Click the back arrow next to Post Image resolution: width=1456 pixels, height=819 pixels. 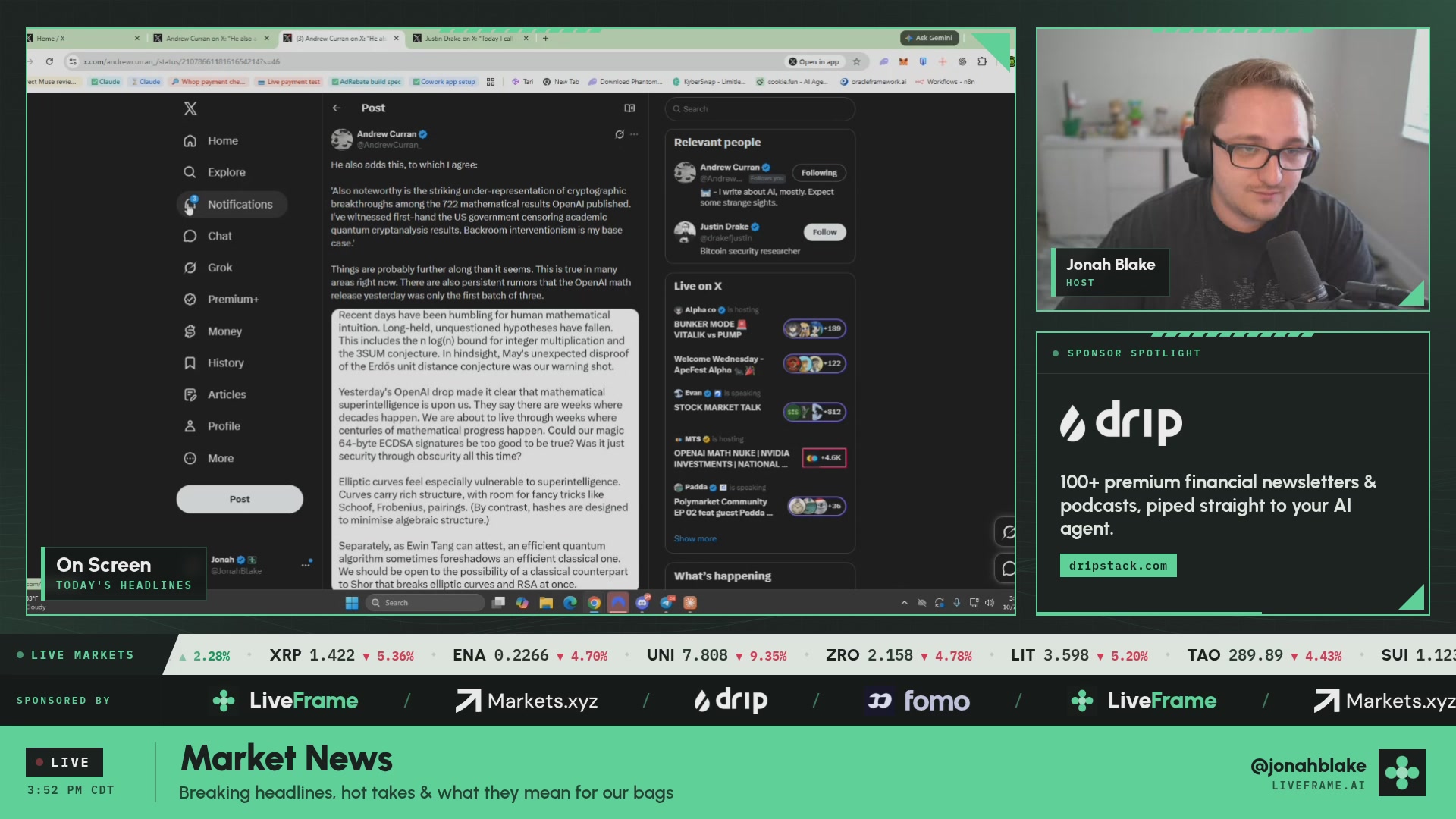pos(337,108)
